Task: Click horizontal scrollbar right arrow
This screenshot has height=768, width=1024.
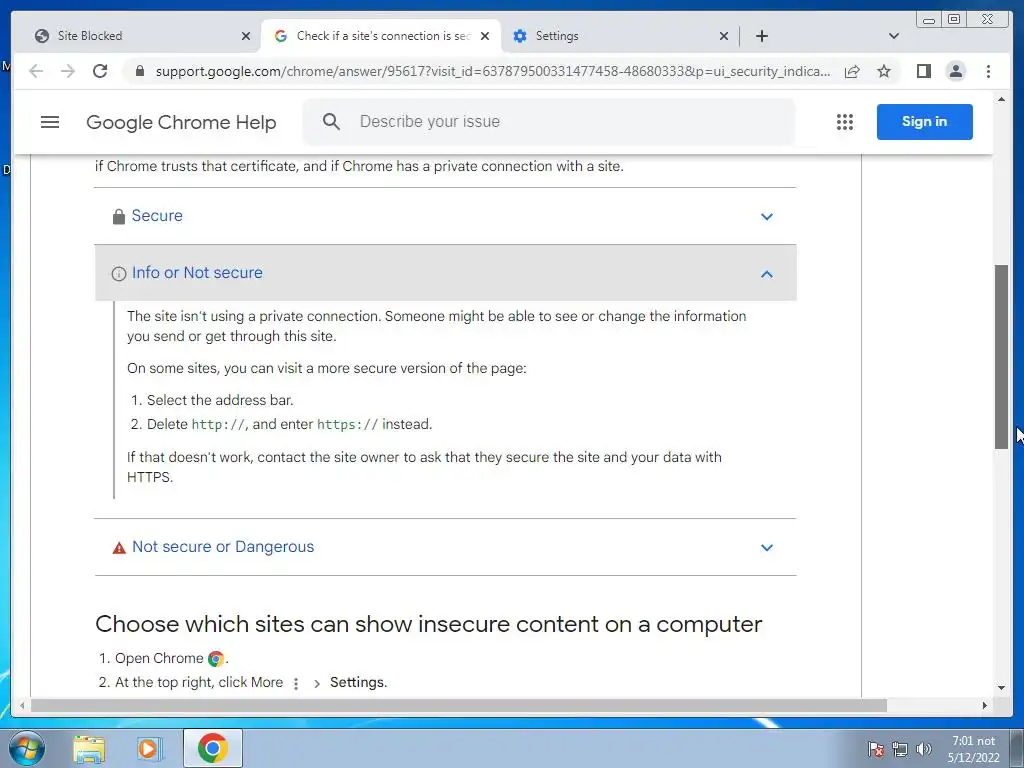Action: [985, 705]
